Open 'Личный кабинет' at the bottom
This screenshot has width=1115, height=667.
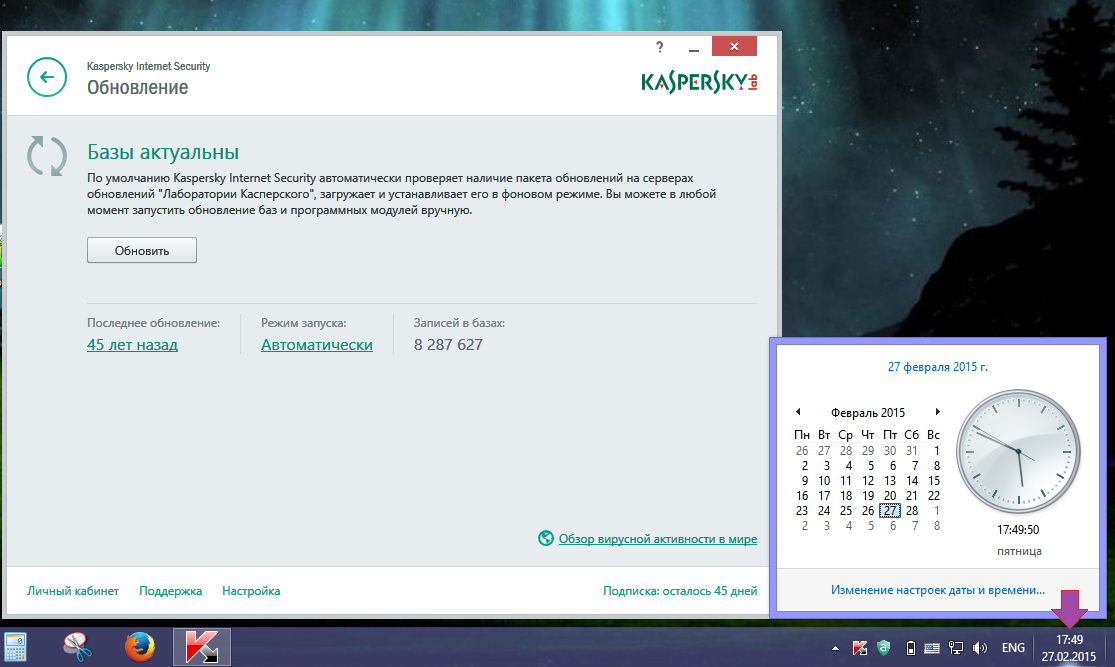coord(73,591)
